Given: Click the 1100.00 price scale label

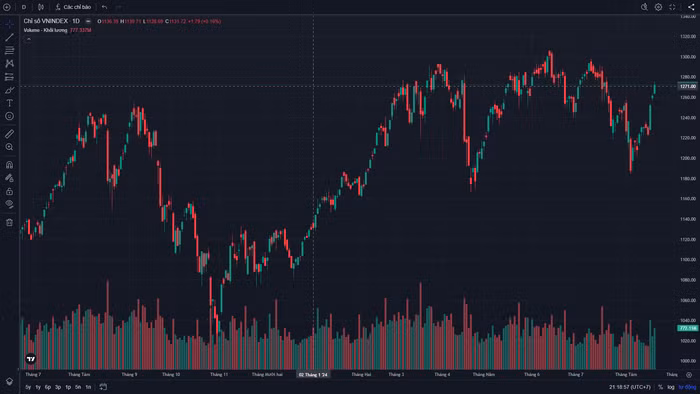Looking at the screenshot, I should tap(688, 259).
